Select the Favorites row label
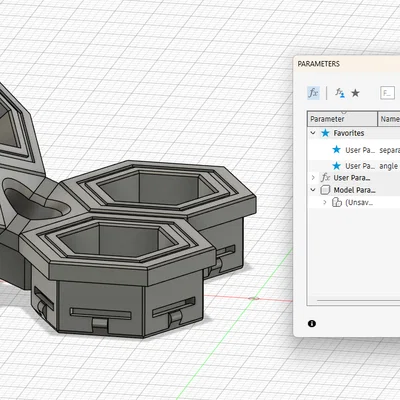 (x=349, y=133)
